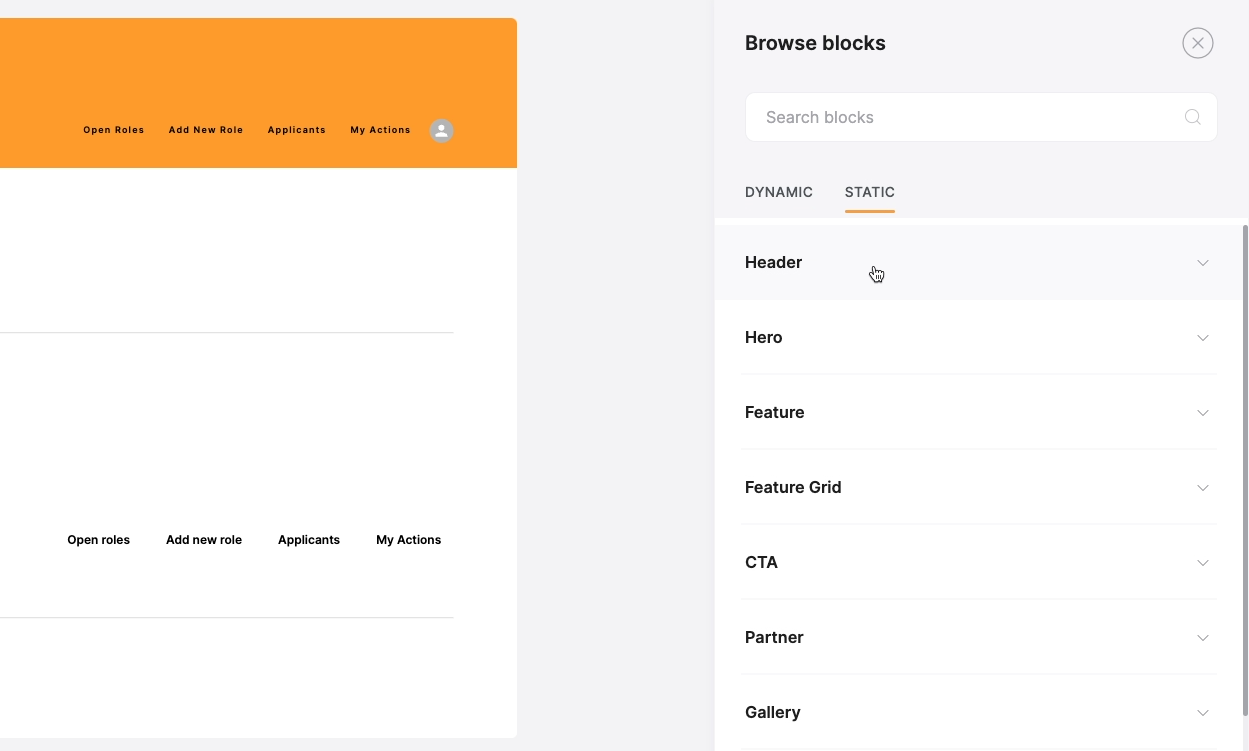This screenshot has width=1249, height=751.
Task: Expand the Partner chevron
Action: tap(1202, 638)
